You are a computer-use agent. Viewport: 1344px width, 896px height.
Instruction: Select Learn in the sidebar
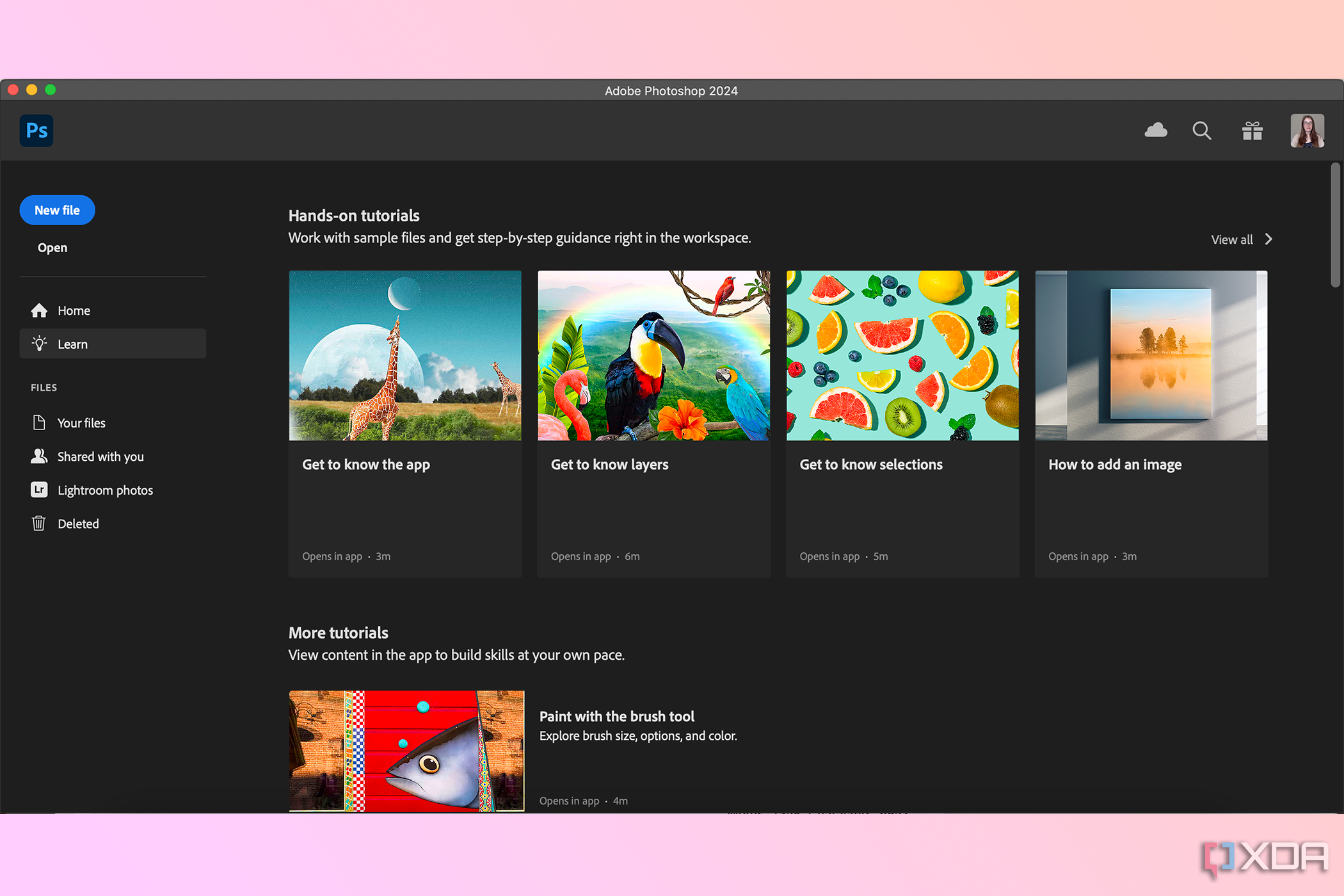coord(113,344)
